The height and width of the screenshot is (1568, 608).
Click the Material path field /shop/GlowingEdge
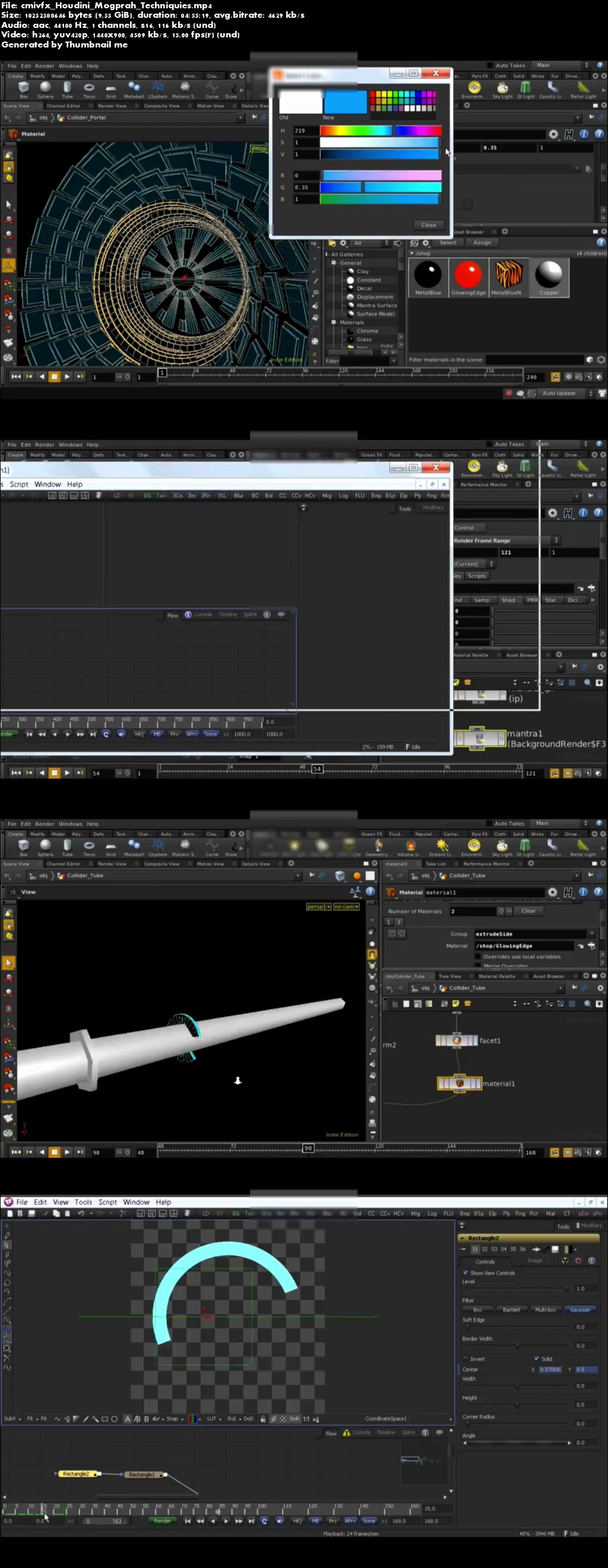click(524, 946)
